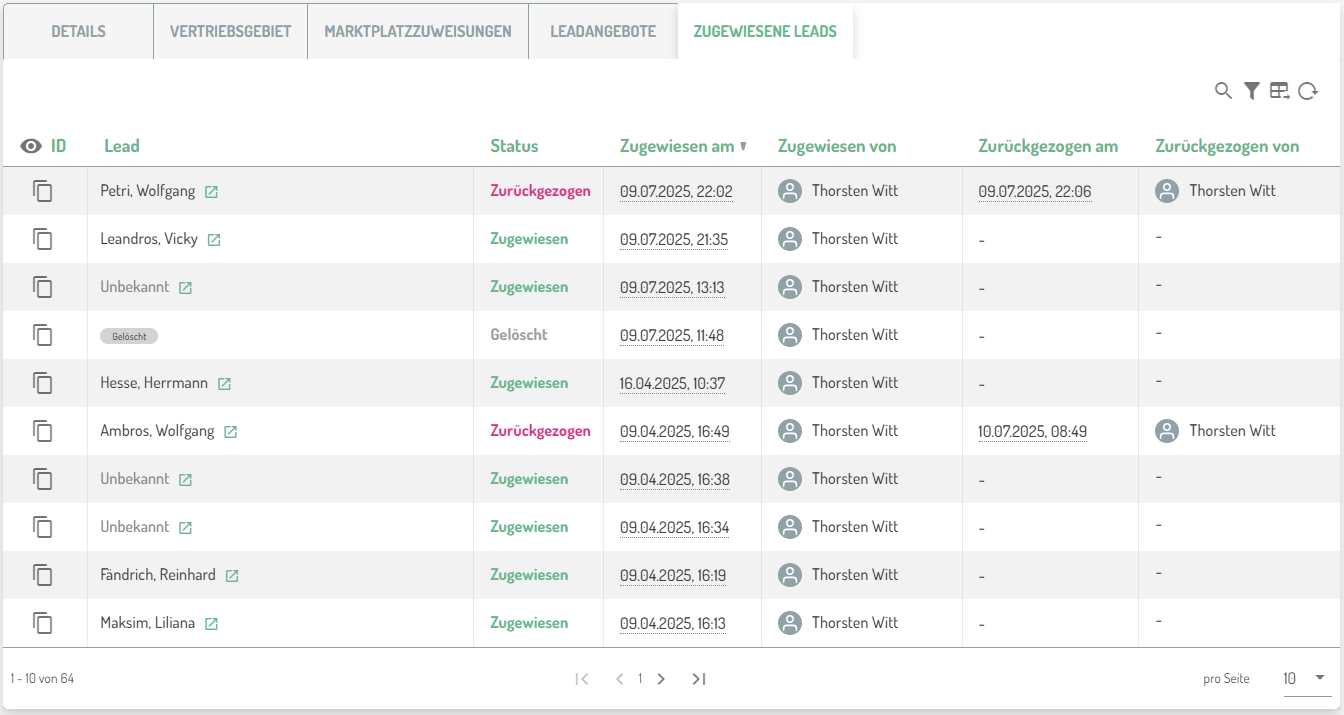Open external link icon beside Maksim, Liliana
The width and height of the screenshot is (1344, 715).
pyautogui.click(x=211, y=624)
